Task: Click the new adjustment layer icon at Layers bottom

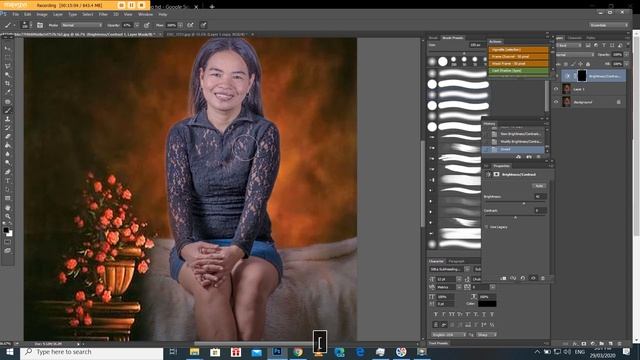Action: (x=593, y=344)
